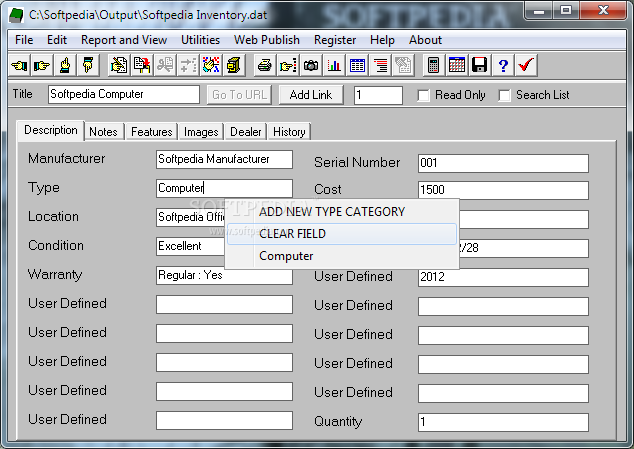The image size is (634, 449).
Task: Switch to the Images tab
Action: point(201,132)
